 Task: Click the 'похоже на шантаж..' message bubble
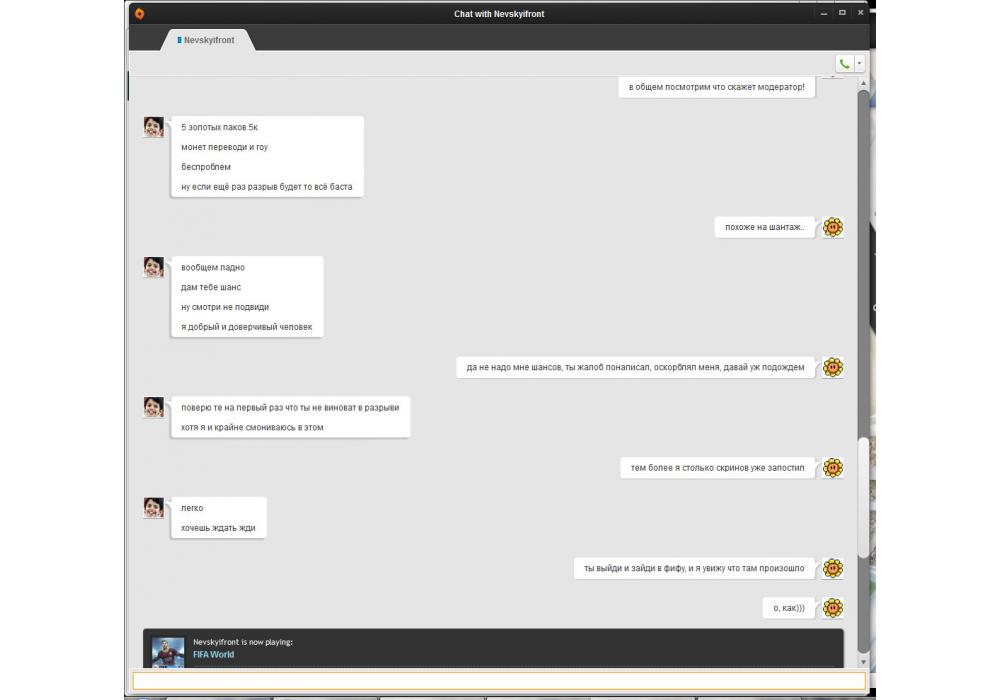[765, 227]
